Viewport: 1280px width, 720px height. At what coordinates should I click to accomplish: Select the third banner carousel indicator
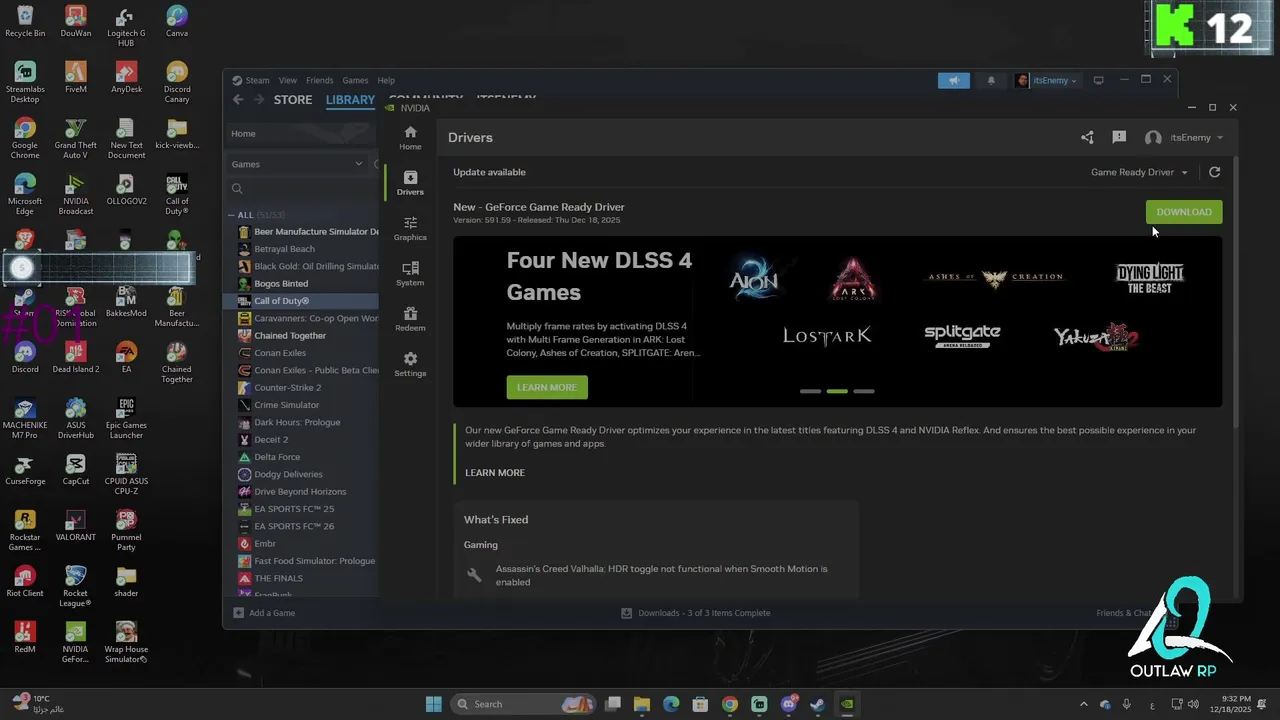(x=864, y=391)
